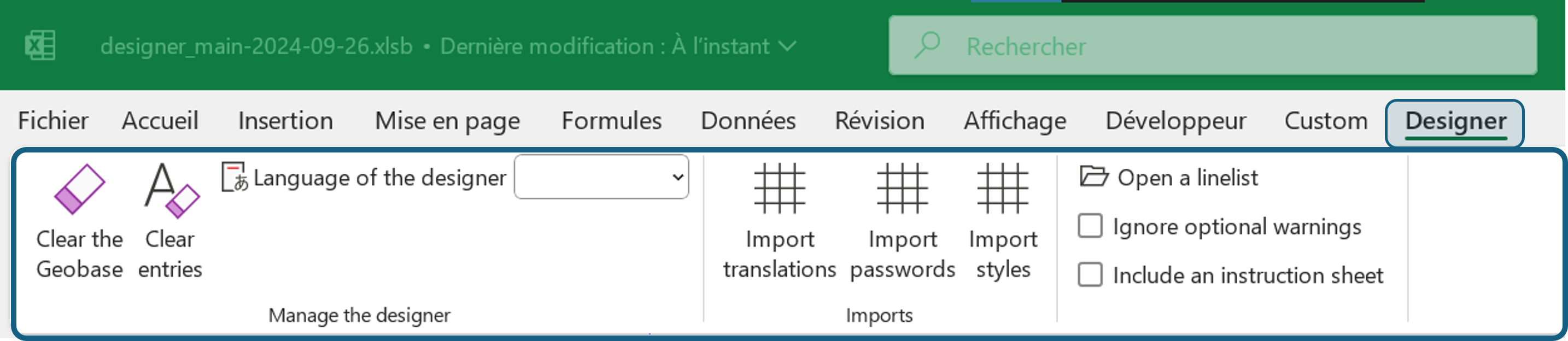The image size is (1568, 341).
Task: Go to the Custom ribbon tab
Action: pyautogui.click(x=1326, y=121)
